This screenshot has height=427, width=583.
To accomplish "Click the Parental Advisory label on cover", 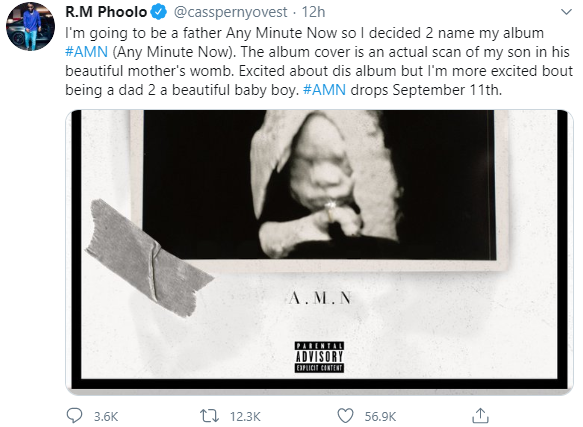I will (319, 357).
